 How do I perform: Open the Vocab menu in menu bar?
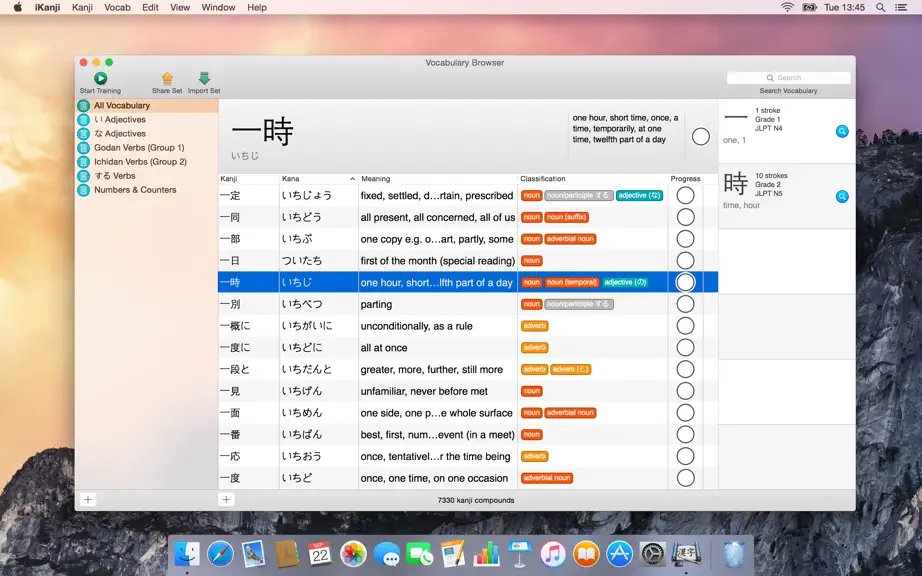[117, 8]
